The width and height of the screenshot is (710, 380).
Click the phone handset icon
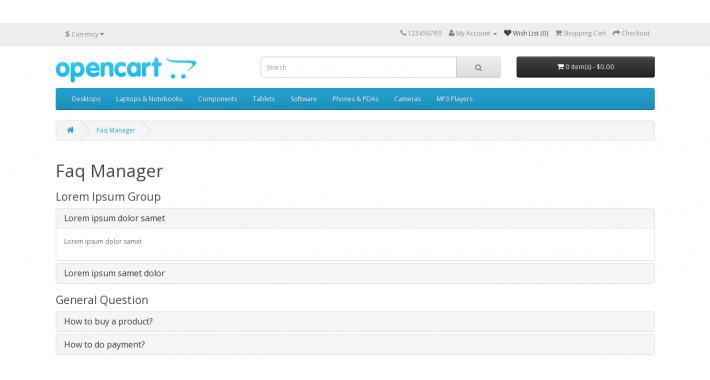[403, 33]
